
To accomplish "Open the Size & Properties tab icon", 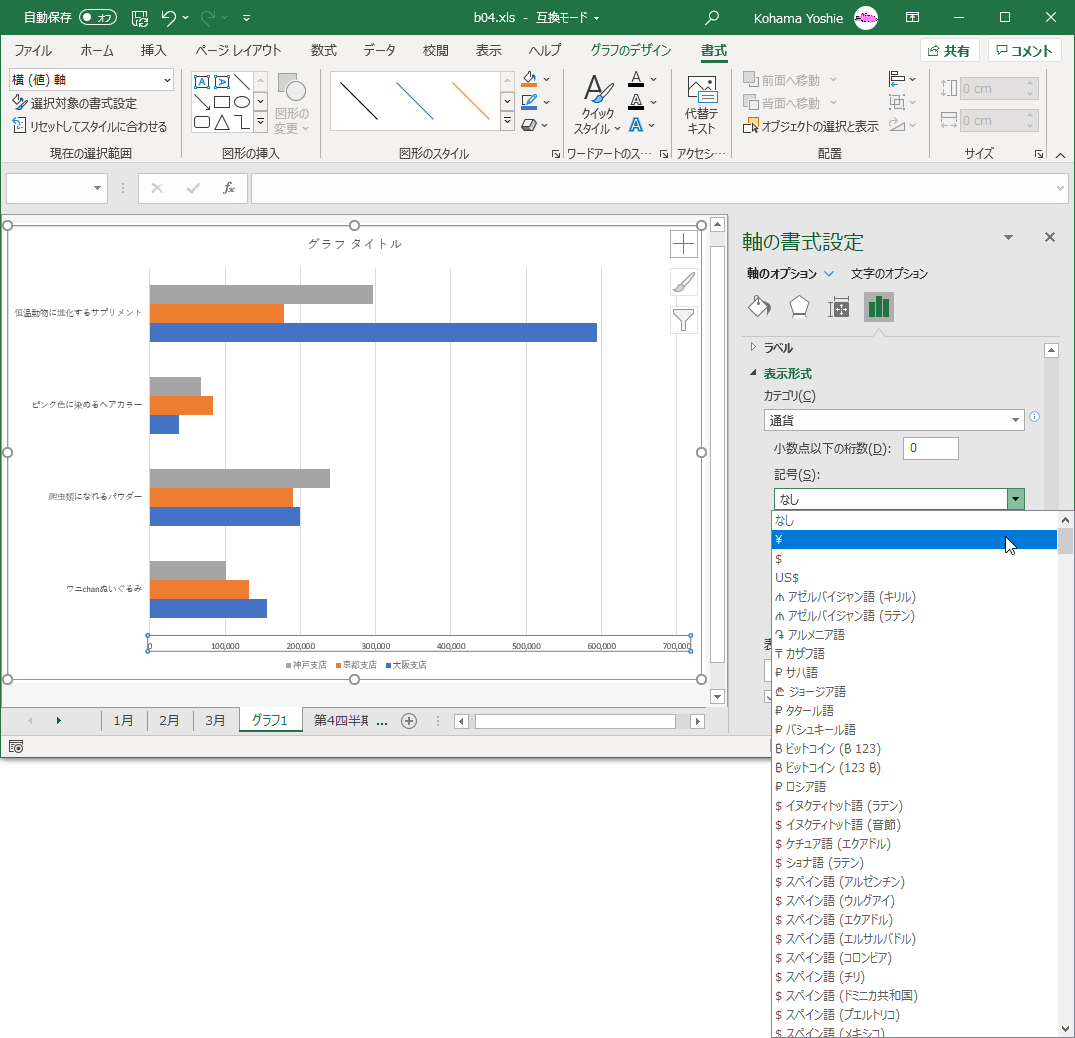I will point(838,307).
